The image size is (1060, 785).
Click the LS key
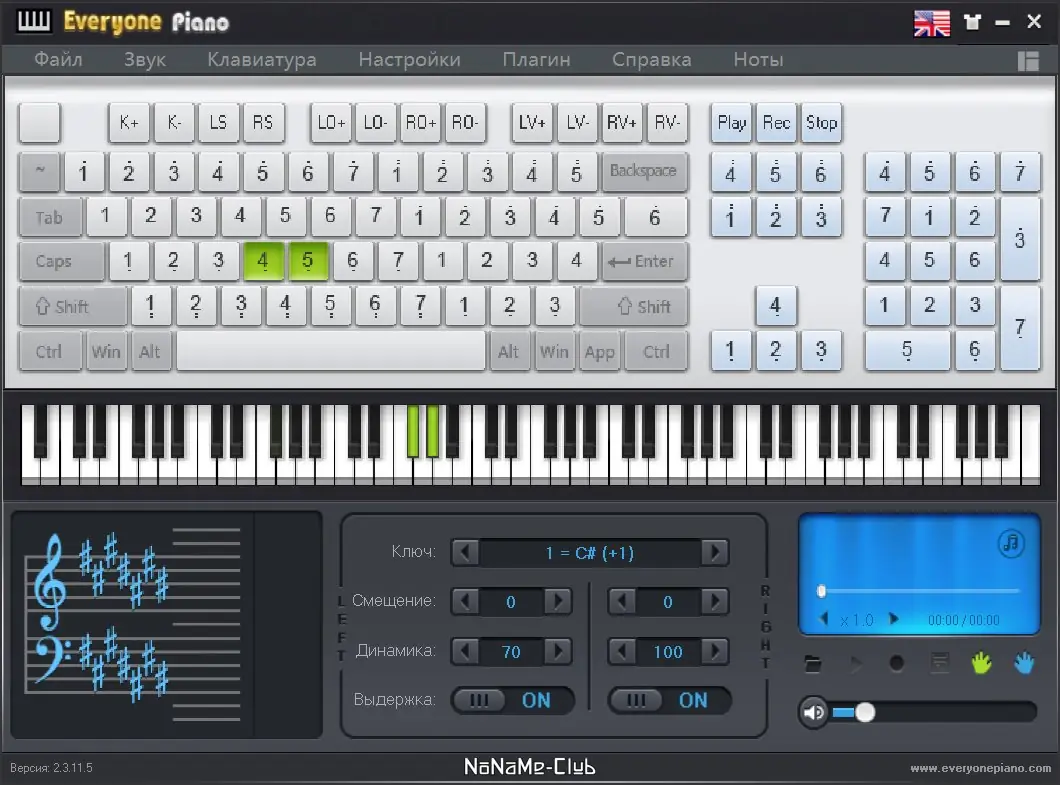point(218,123)
